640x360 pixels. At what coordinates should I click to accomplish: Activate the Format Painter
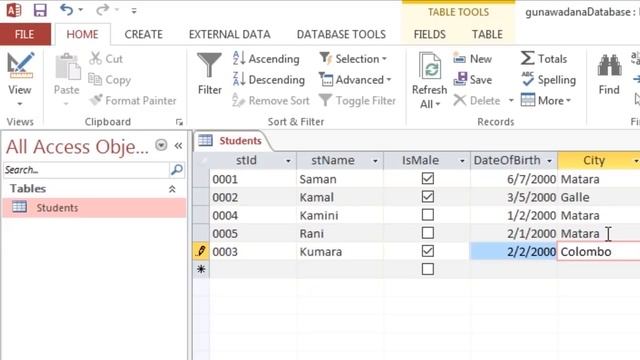tap(133, 100)
